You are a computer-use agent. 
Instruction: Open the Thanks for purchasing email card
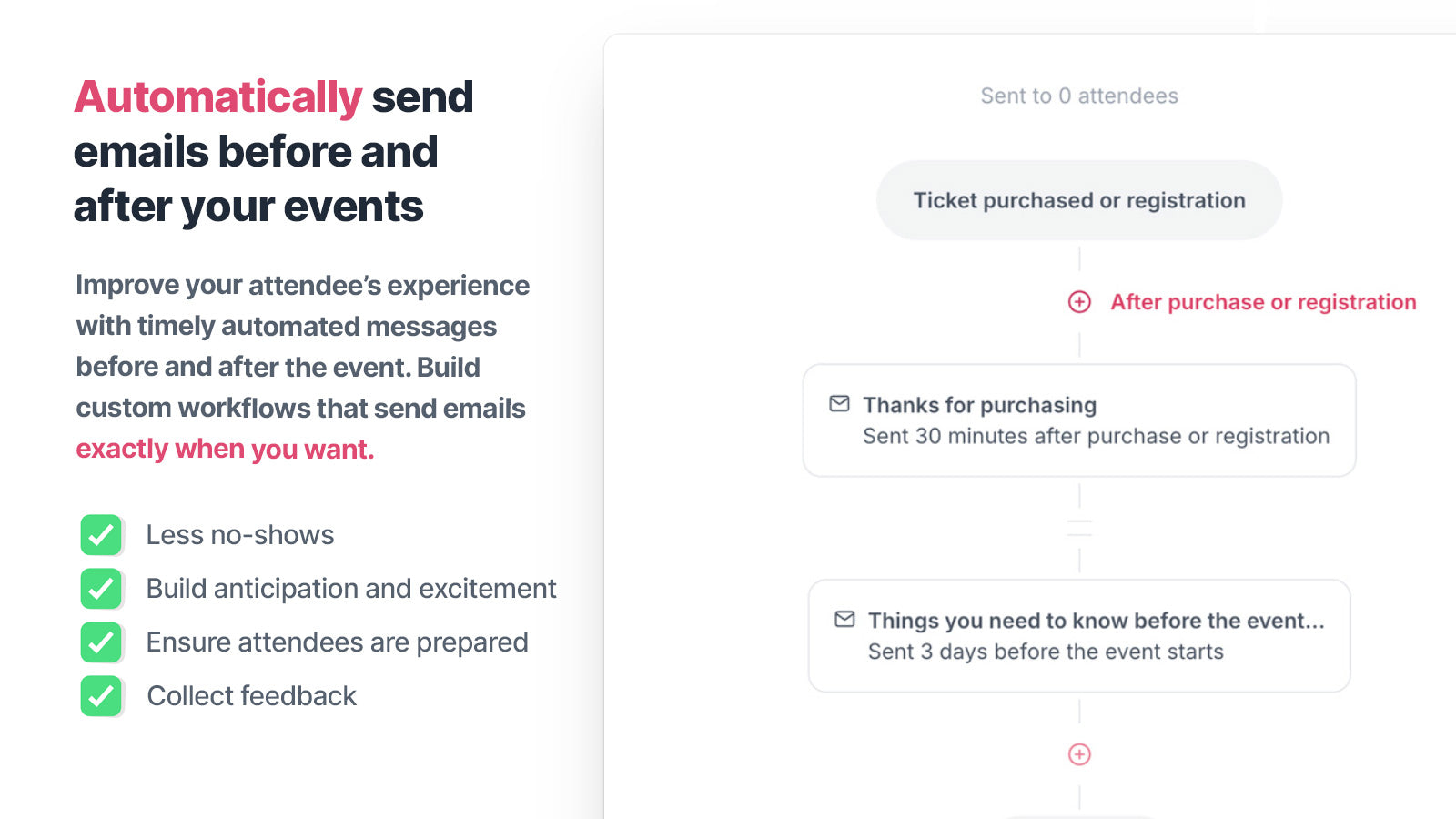click(1079, 420)
